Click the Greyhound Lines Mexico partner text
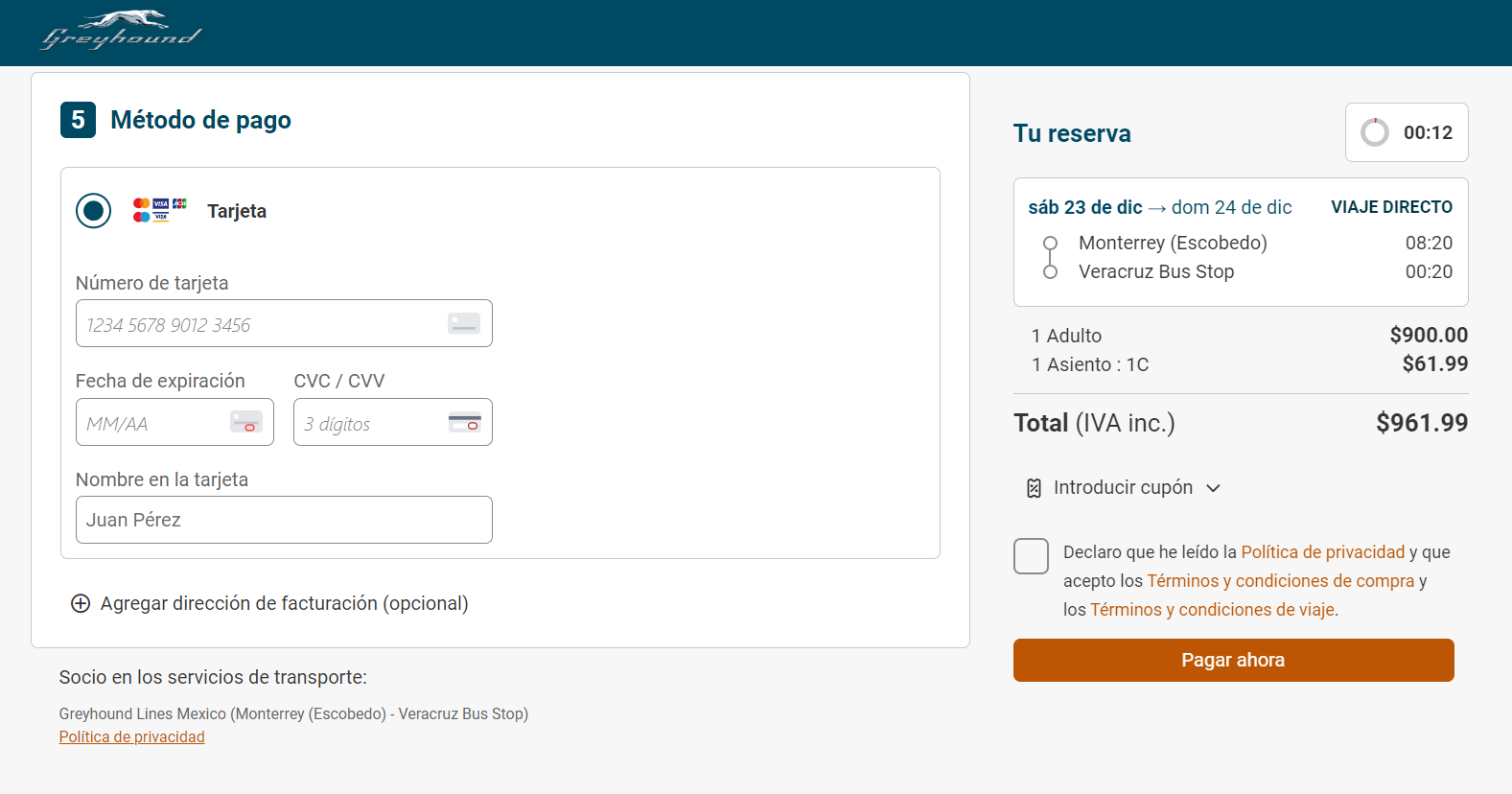The width and height of the screenshot is (1512, 794). [x=293, y=713]
